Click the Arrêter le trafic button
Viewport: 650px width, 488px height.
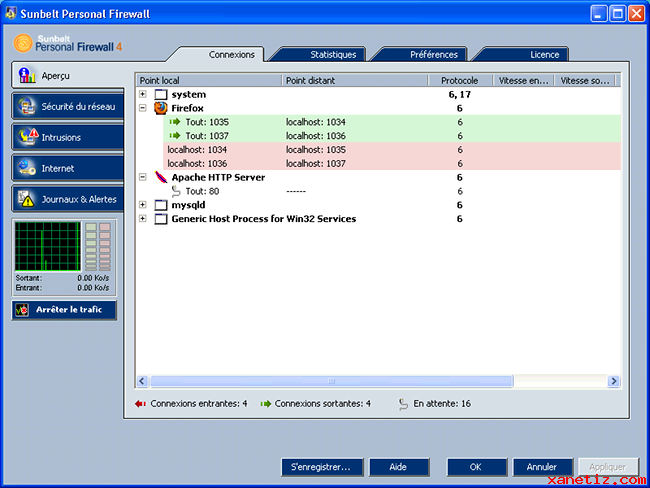tap(64, 310)
